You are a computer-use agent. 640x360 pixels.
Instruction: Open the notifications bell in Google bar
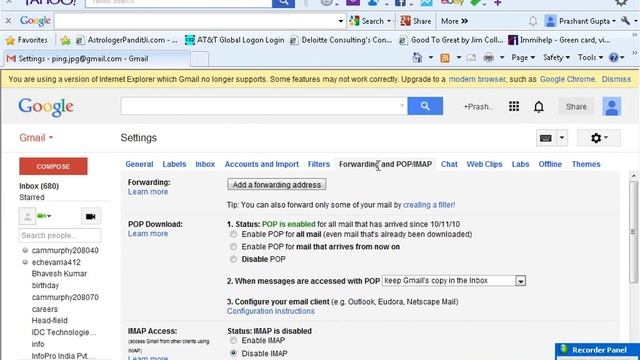click(x=539, y=107)
